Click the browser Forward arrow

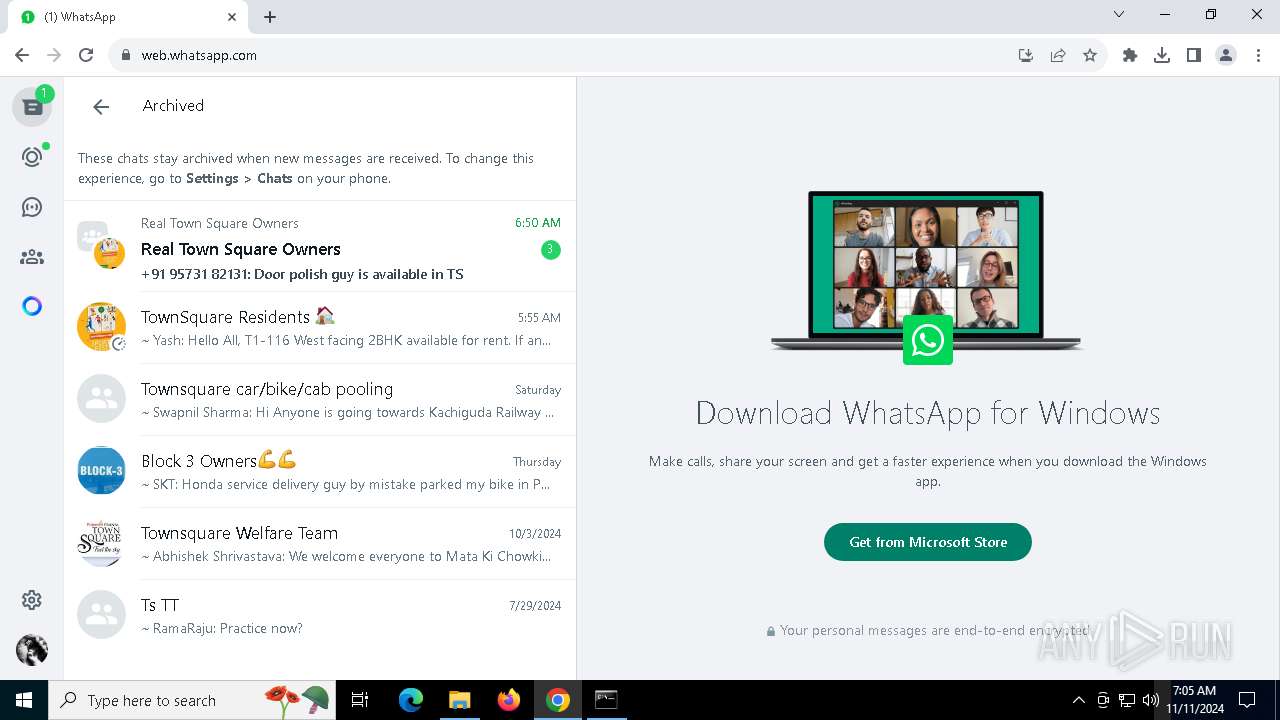[54, 56]
